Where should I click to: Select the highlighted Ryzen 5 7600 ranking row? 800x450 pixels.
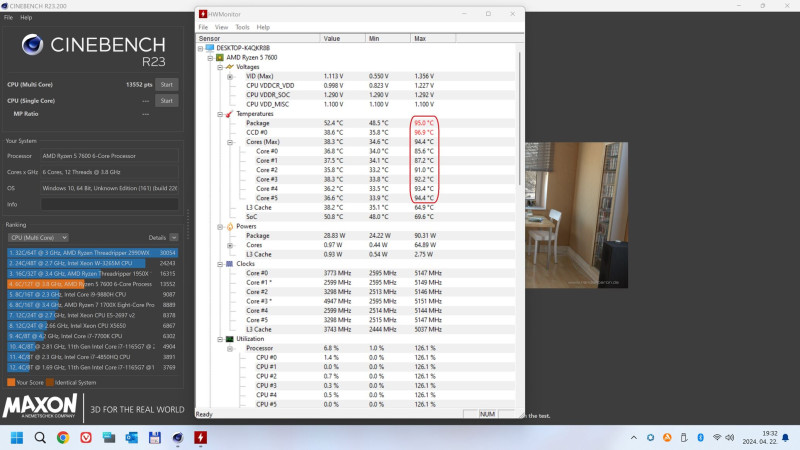92,284
